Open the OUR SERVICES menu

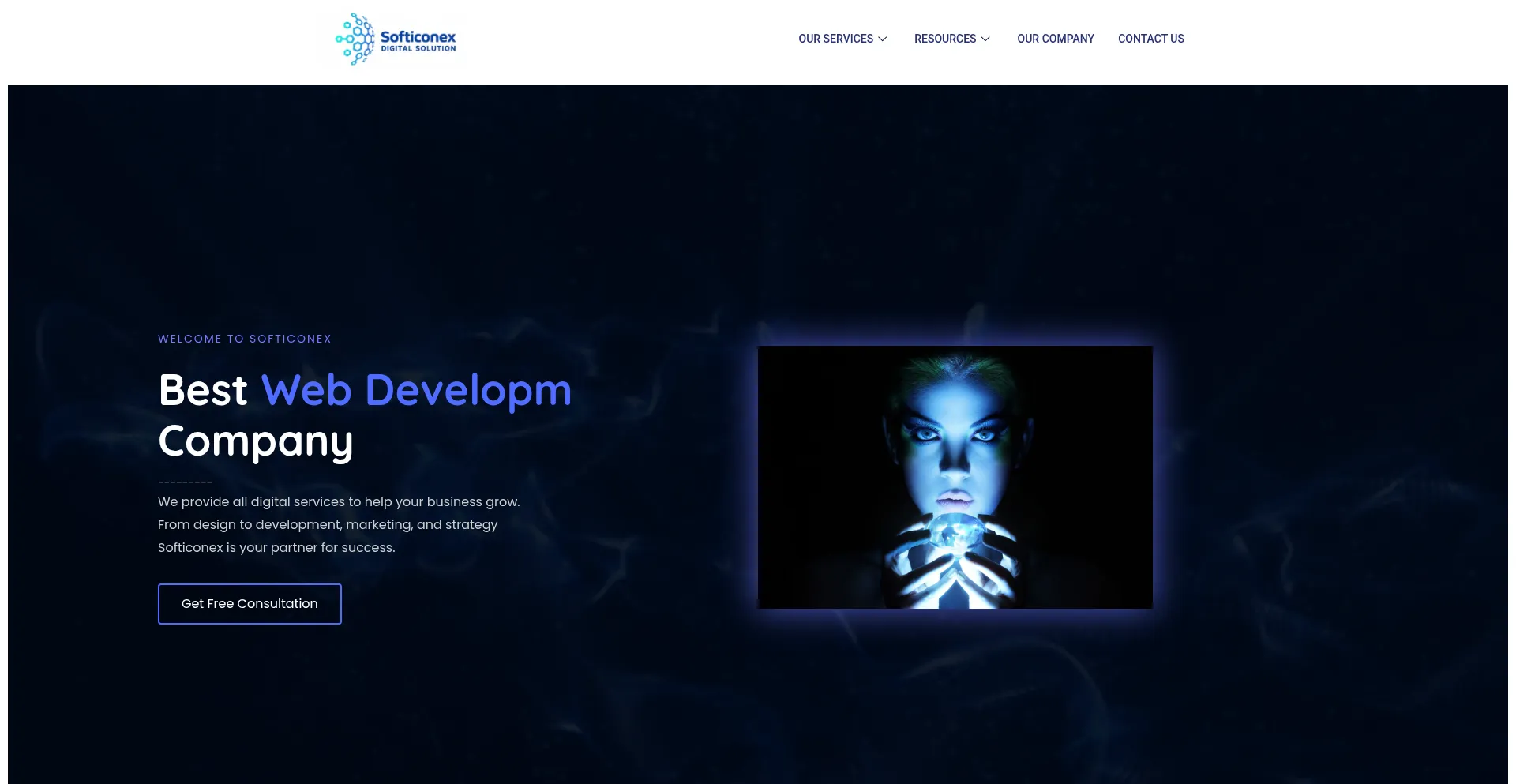pyautogui.click(x=835, y=39)
